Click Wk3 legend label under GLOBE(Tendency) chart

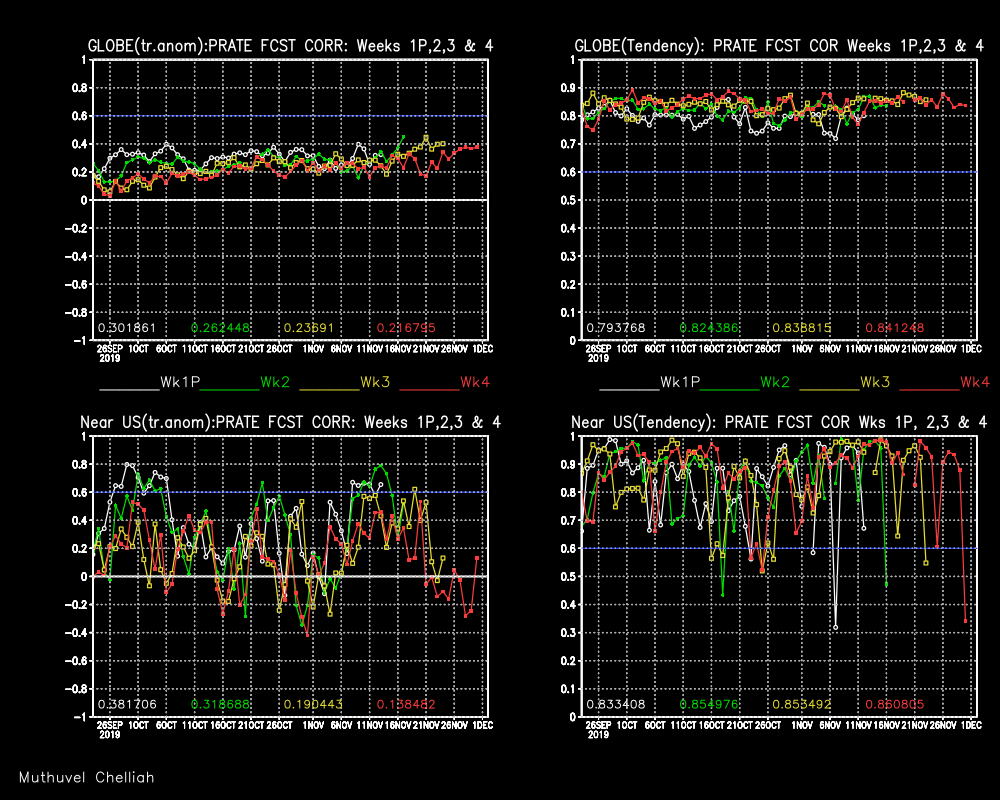pyautogui.click(x=875, y=382)
